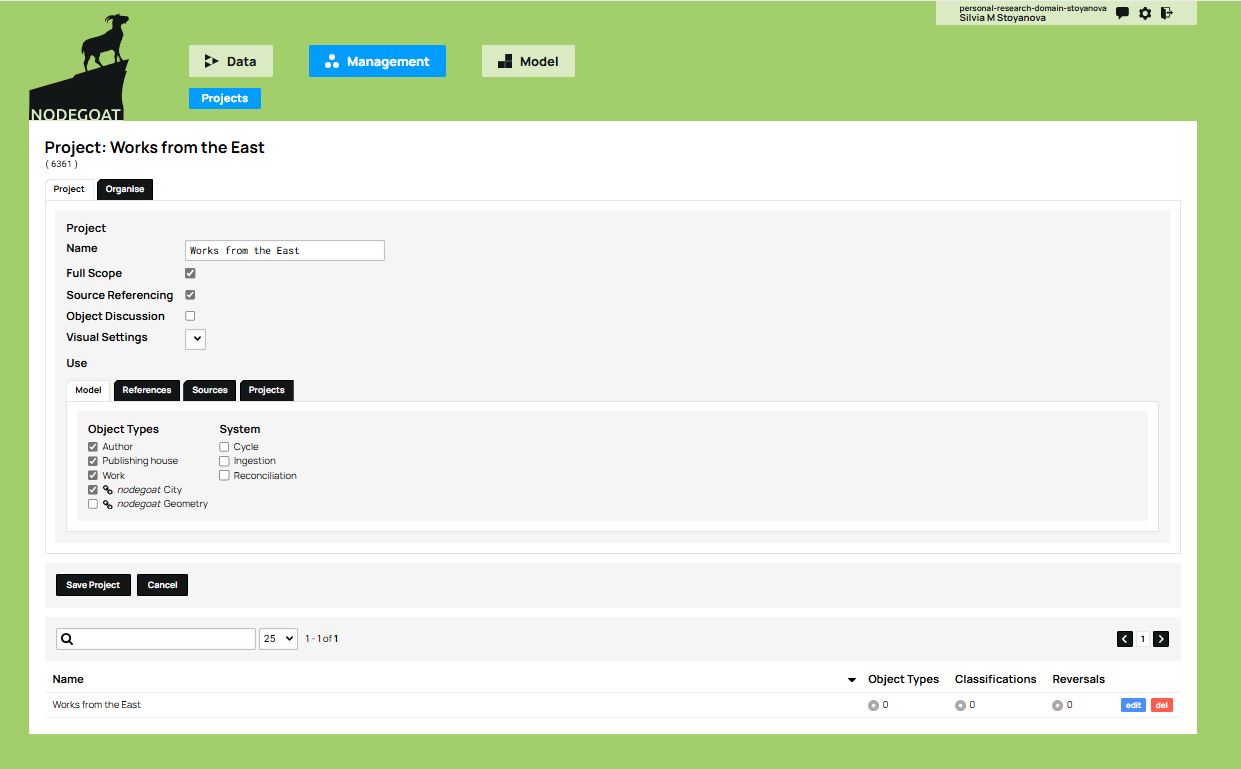
Task: Open the messages chat bubble icon
Action: [1122, 14]
